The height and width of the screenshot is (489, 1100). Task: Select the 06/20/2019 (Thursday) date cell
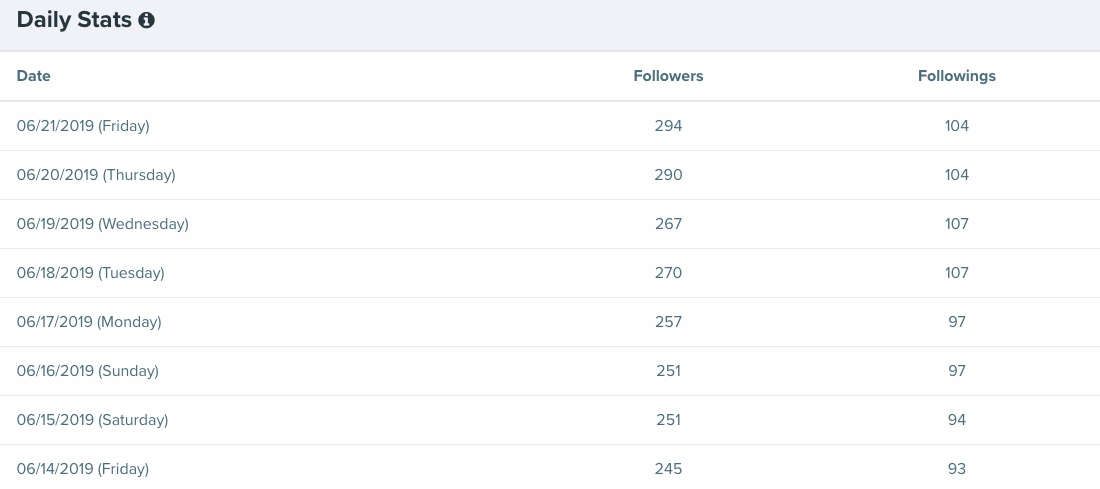point(96,175)
